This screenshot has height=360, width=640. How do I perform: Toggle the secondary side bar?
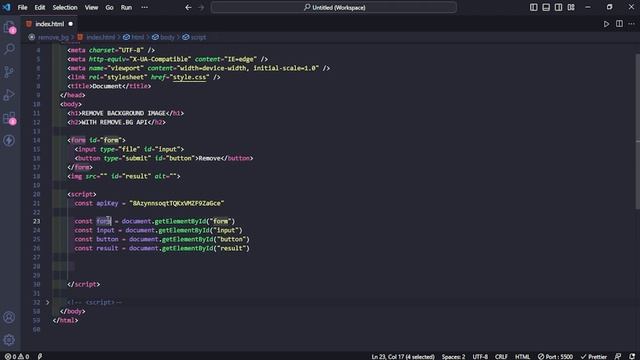click(x=558, y=7)
